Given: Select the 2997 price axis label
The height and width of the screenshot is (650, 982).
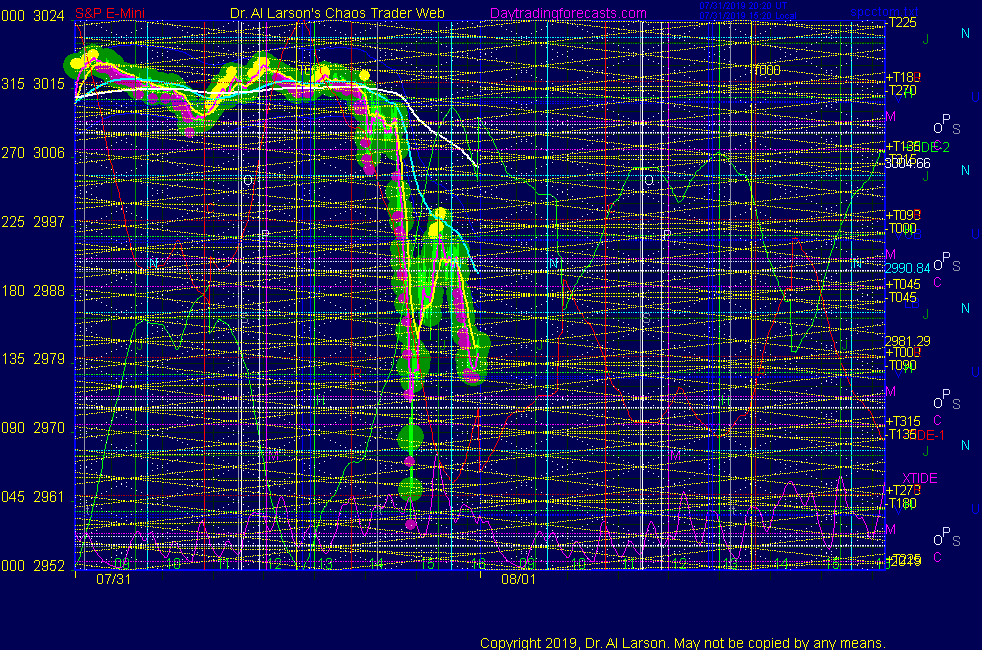Looking at the screenshot, I should coord(49,222).
